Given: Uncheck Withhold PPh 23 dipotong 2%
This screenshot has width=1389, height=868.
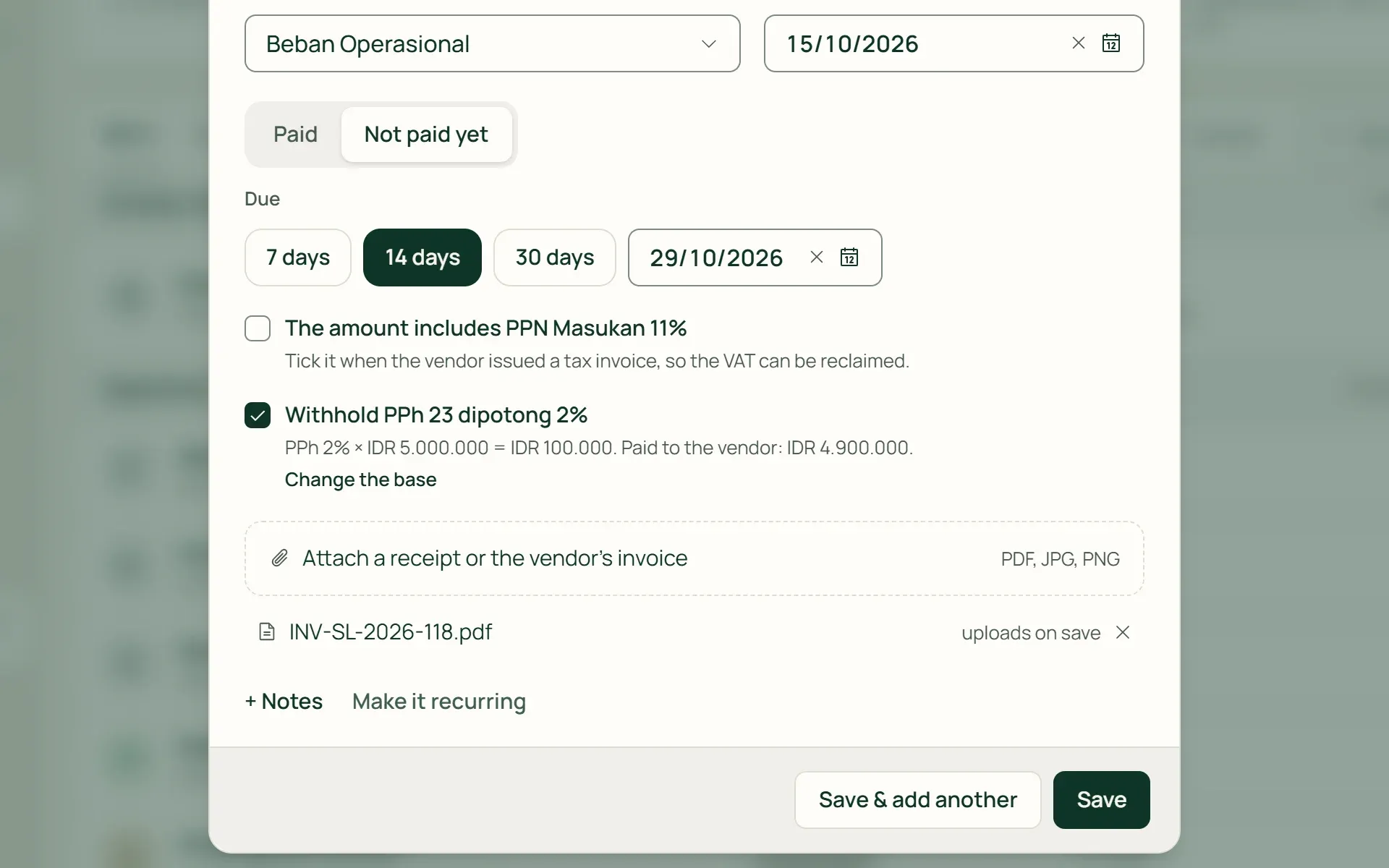Looking at the screenshot, I should click(x=258, y=415).
